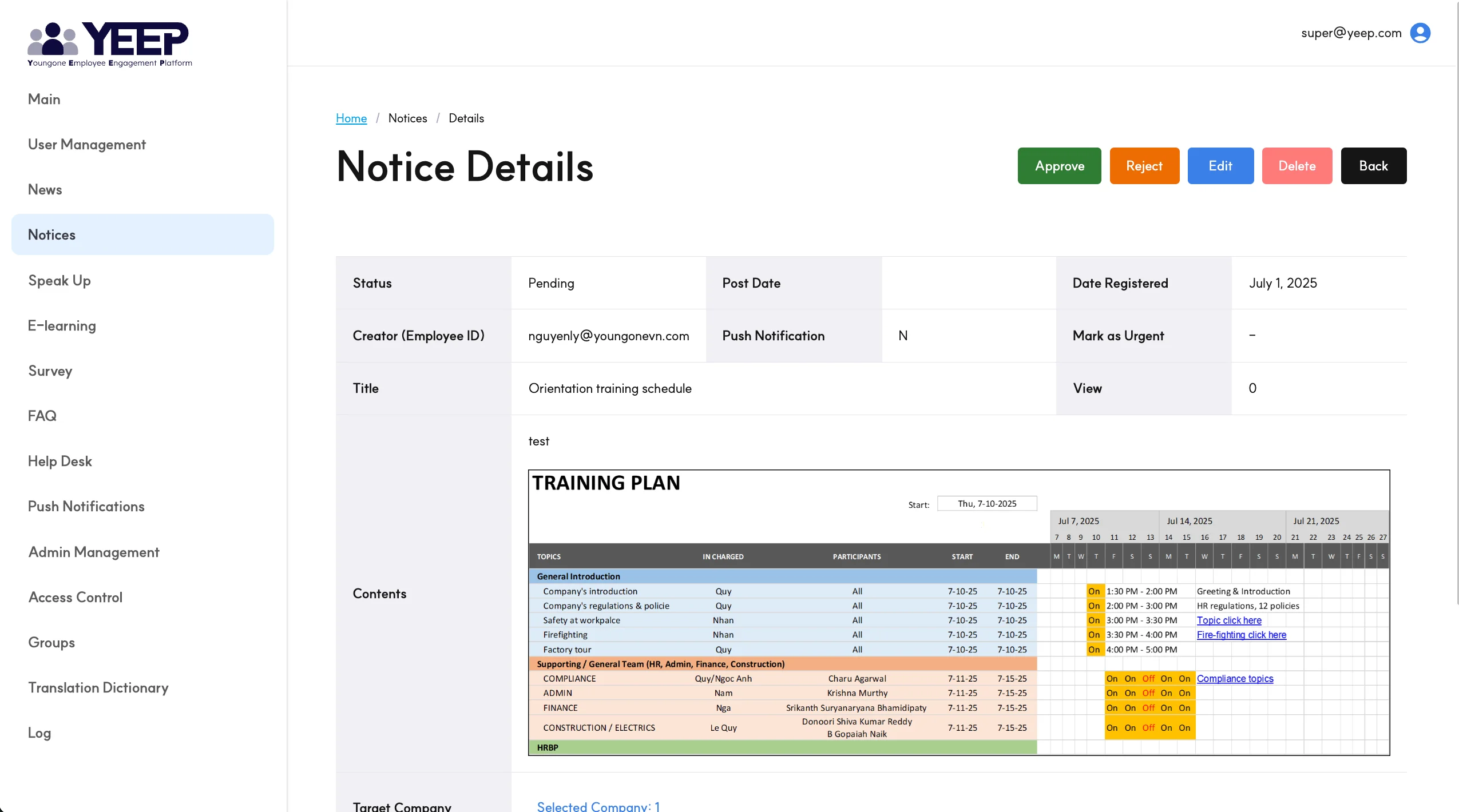Click Selected Company: 1 link
This screenshot has width=1459, height=812.
coord(598,806)
